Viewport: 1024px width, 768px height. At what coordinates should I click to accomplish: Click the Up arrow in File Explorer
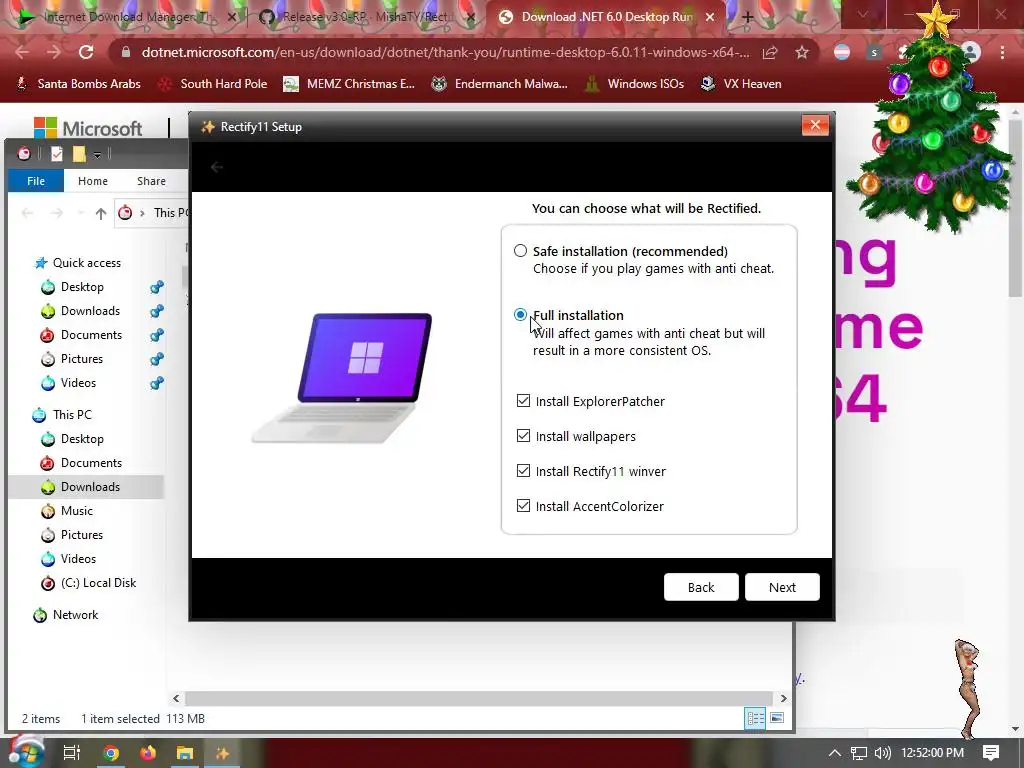pyautogui.click(x=101, y=213)
